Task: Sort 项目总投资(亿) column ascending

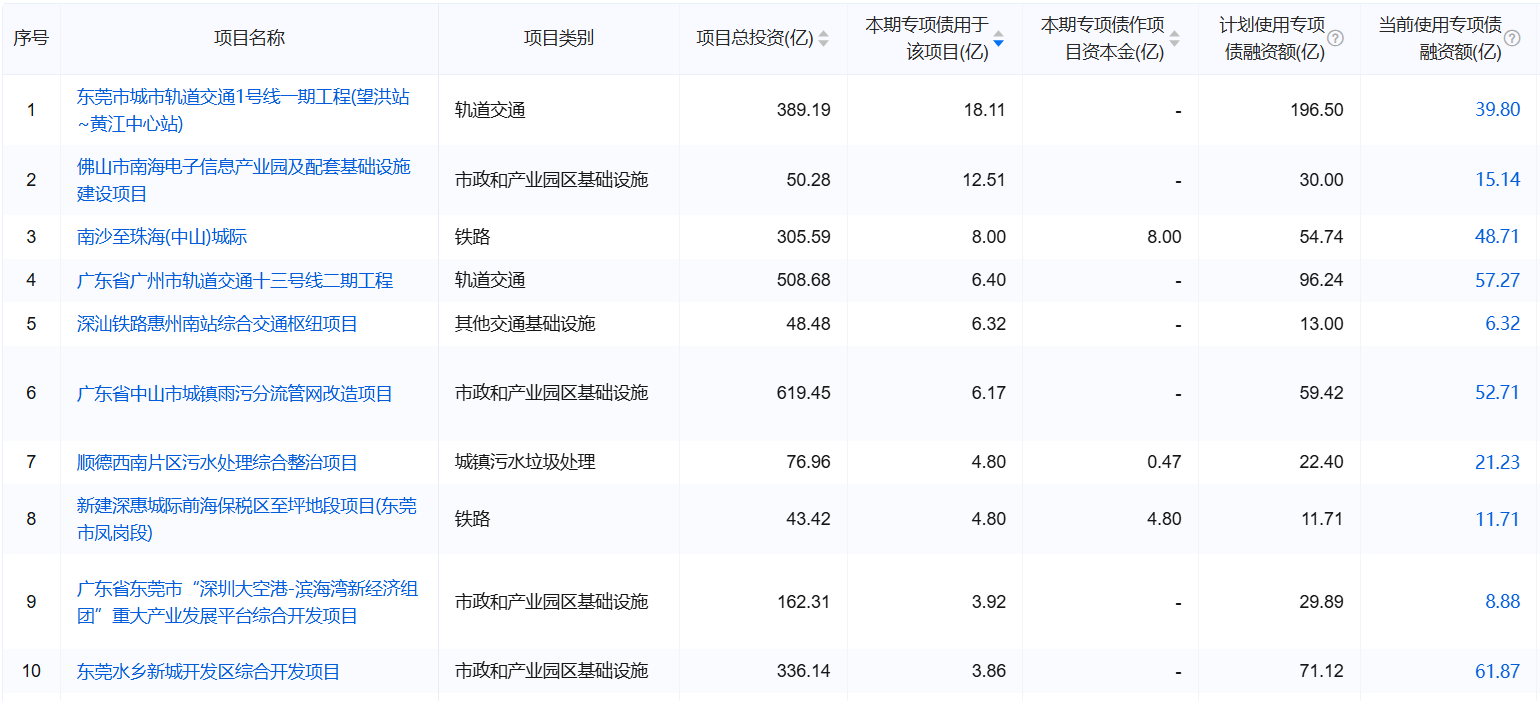Action: tap(824, 33)
